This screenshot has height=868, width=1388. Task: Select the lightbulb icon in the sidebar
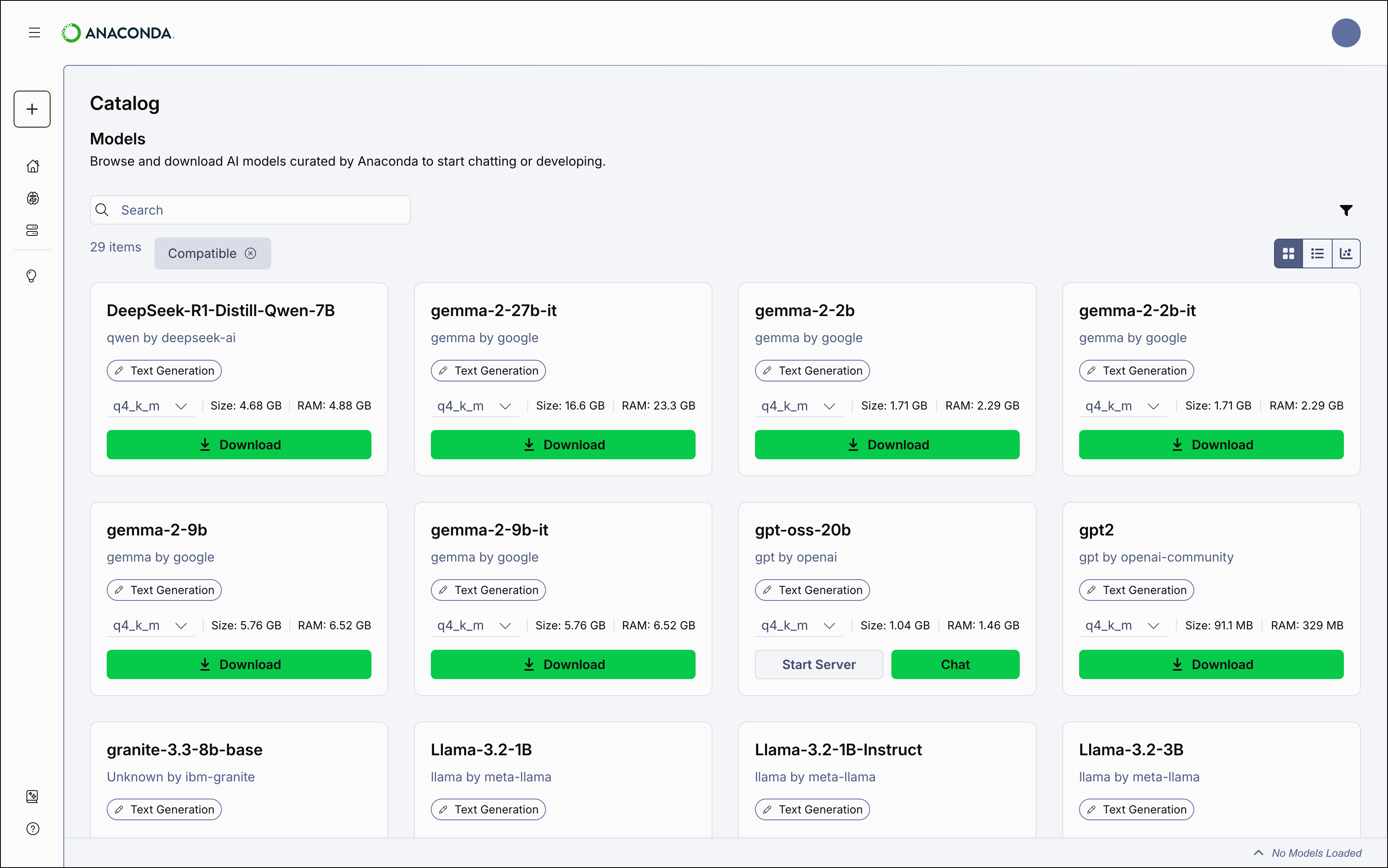33,276
